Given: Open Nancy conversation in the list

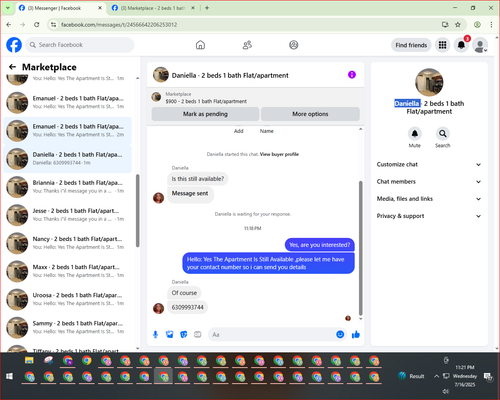Looking at the screenshot, I should point(68,243).
